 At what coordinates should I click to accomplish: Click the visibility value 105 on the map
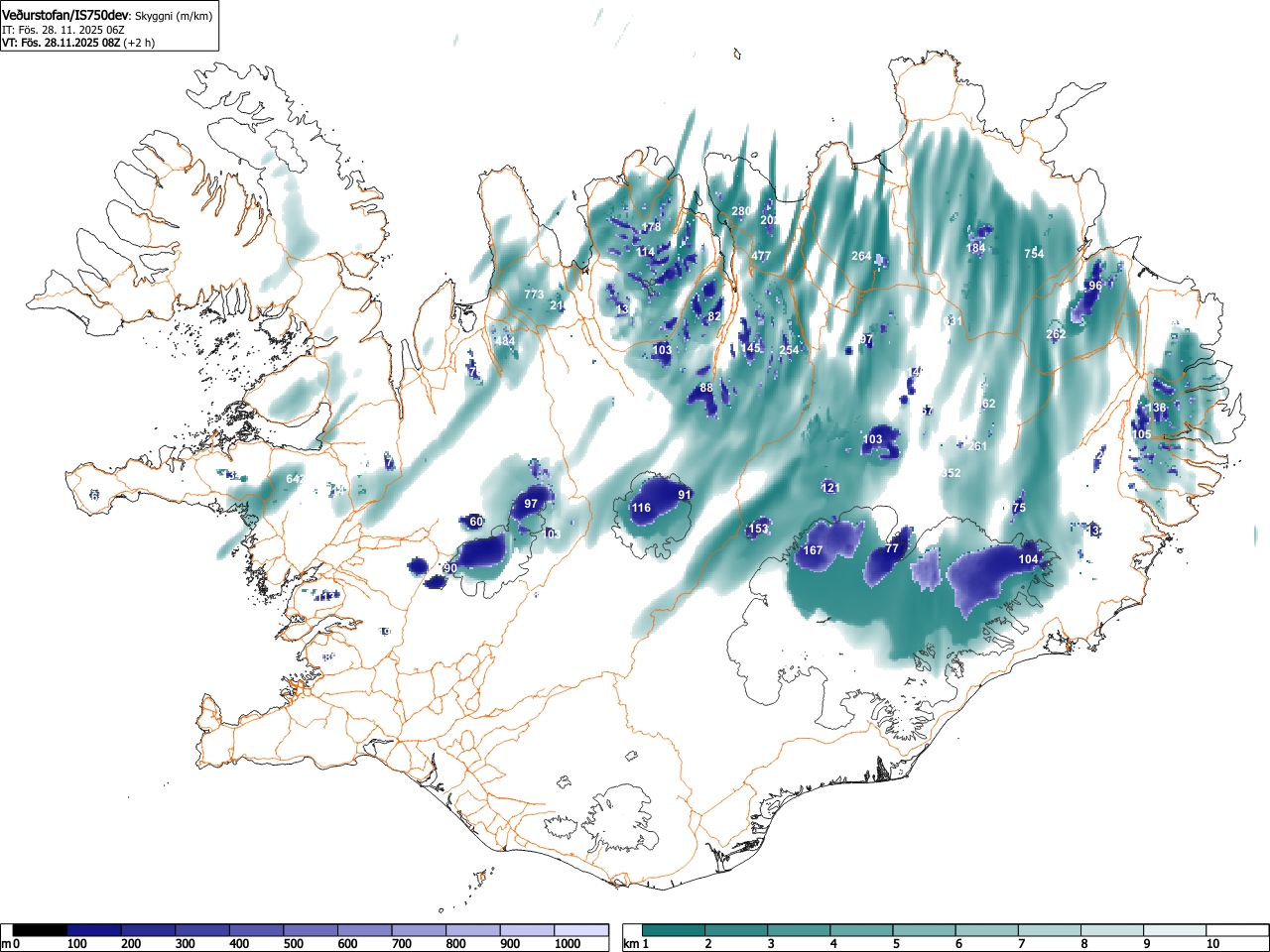pos(1142,434)
